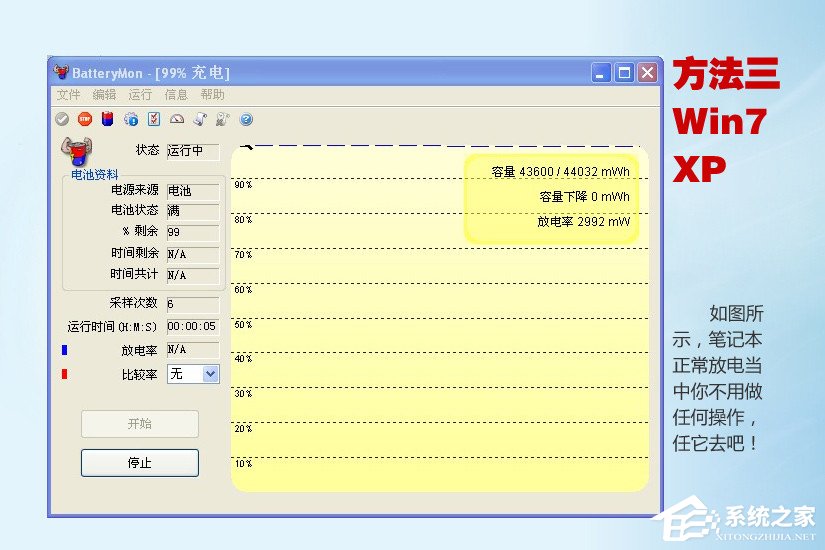The image size is (825, 550).
Task: Click the 容量 43600 / 44032 mWh text
Action: pos(560,172)
